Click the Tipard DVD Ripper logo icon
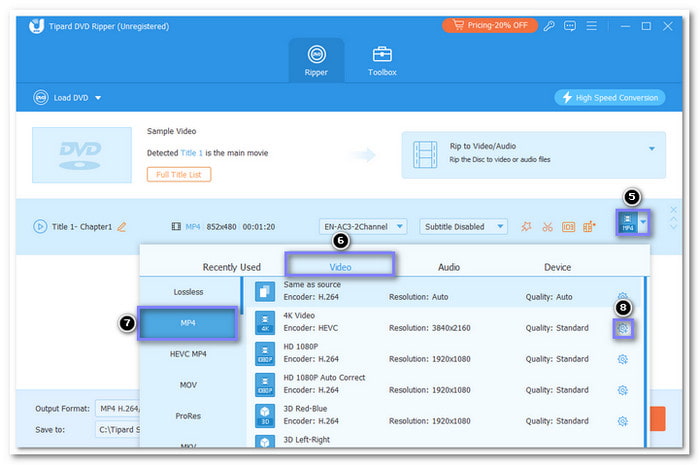 tap(37, 25)
